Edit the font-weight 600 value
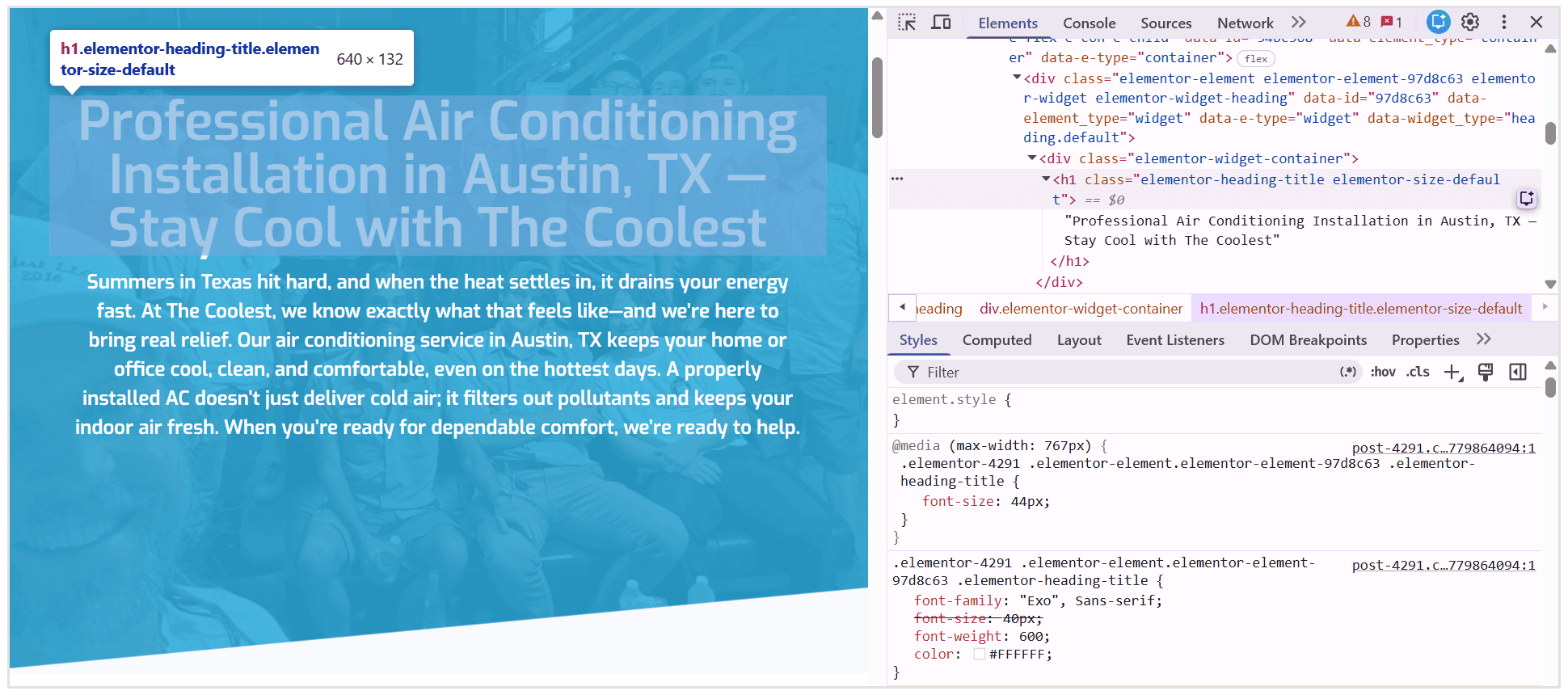This screenshot has width=1568, height=695. coord(1030,636)
